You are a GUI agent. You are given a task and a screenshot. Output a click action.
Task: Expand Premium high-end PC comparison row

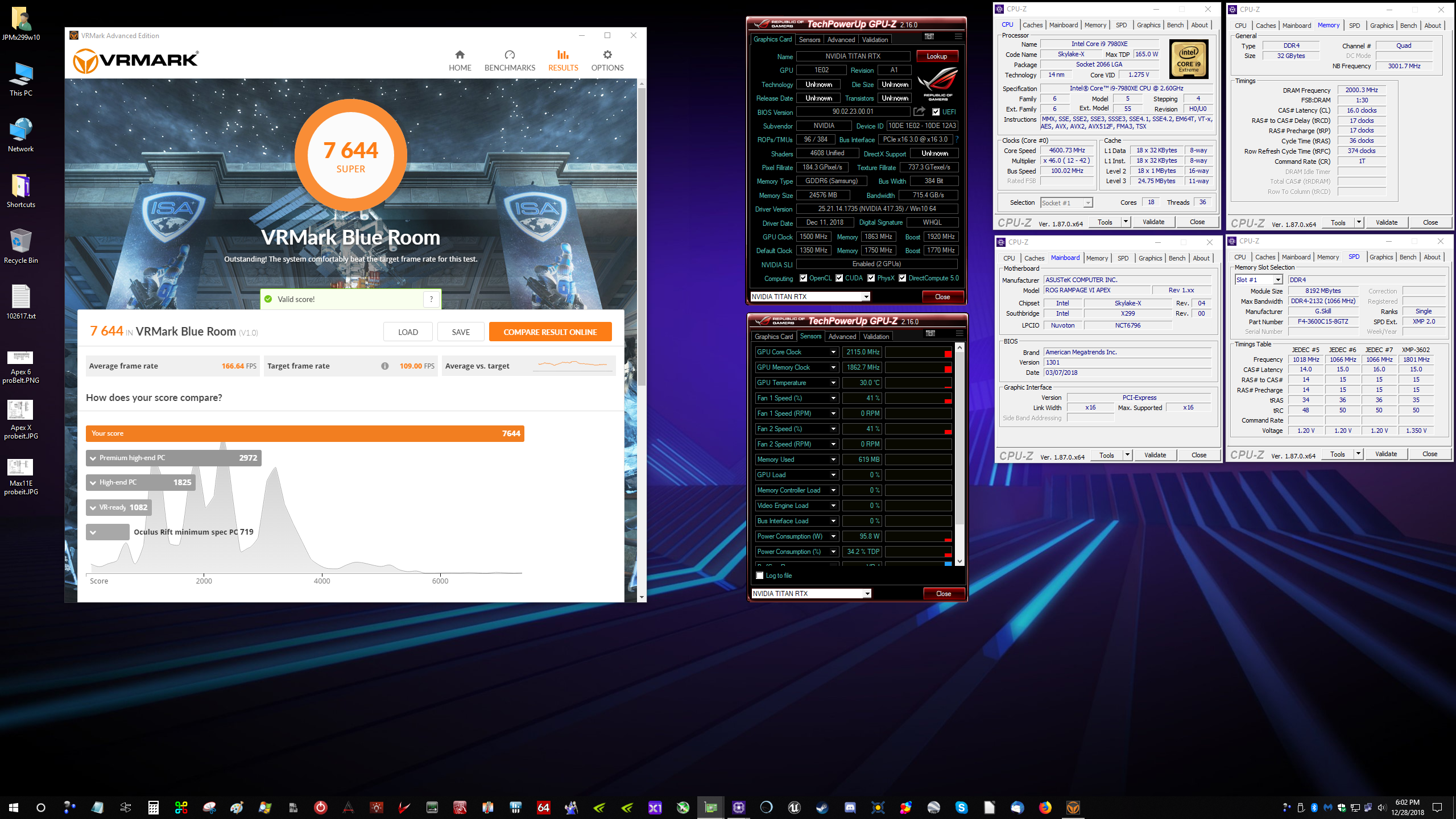click(x=173, y=458)
